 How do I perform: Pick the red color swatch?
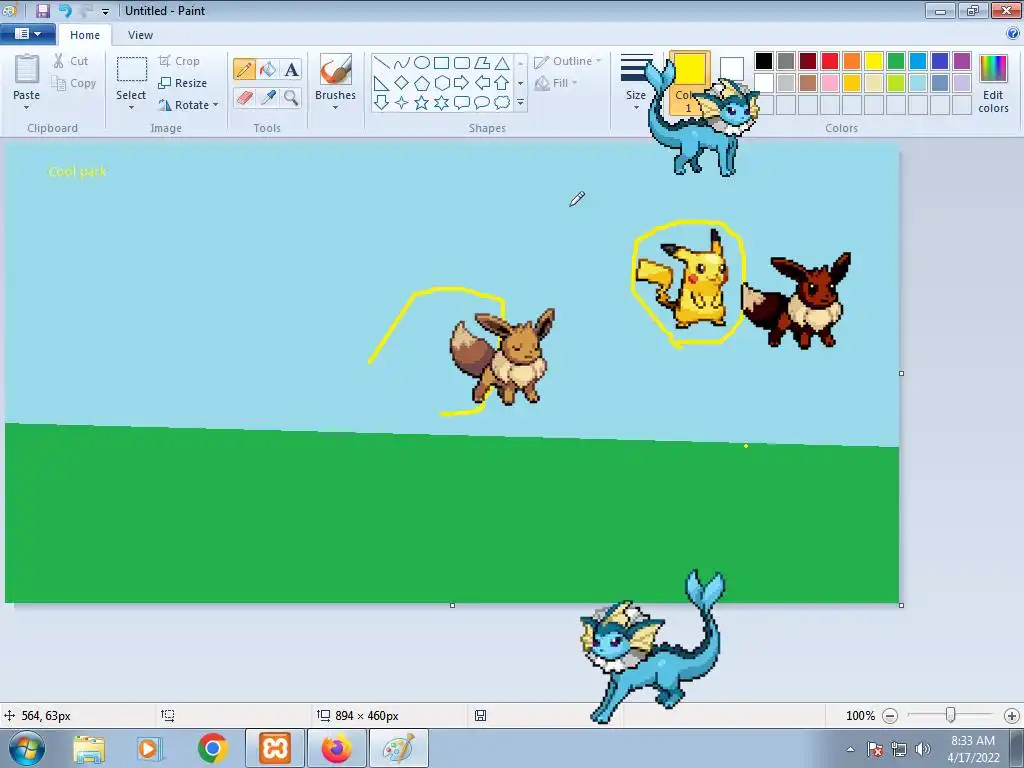click(x=830, y=61)
